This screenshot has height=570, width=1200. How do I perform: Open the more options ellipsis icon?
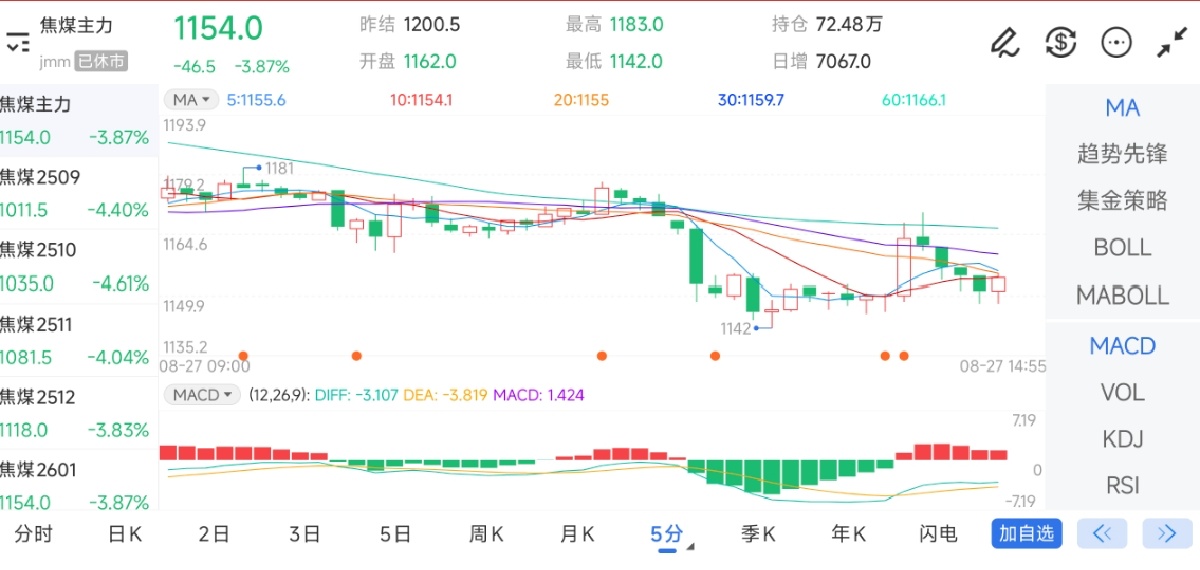tap(1116, 42)
